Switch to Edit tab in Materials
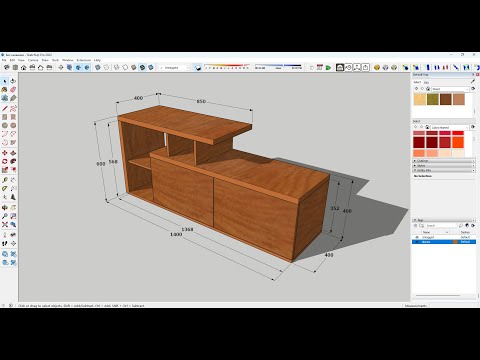The height and width of the screenshot is (360, 480). pyautogui.click(x=426, y=82)
